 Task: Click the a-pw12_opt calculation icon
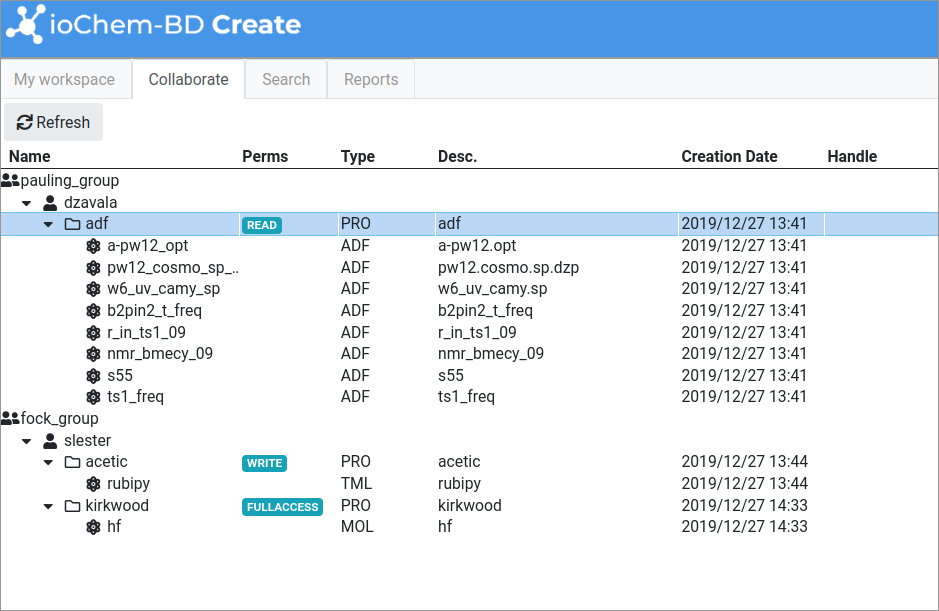click(93, 246)
